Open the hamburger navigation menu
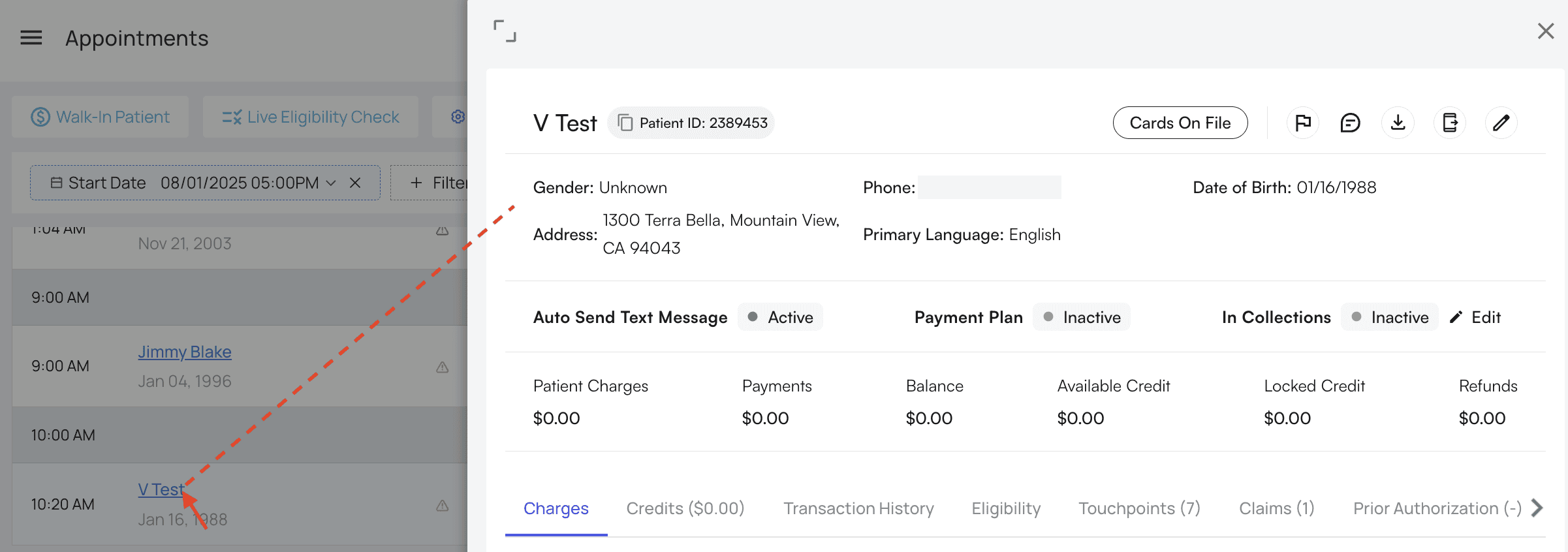This screenshot has width=1568, height=552. click(31, 38)
